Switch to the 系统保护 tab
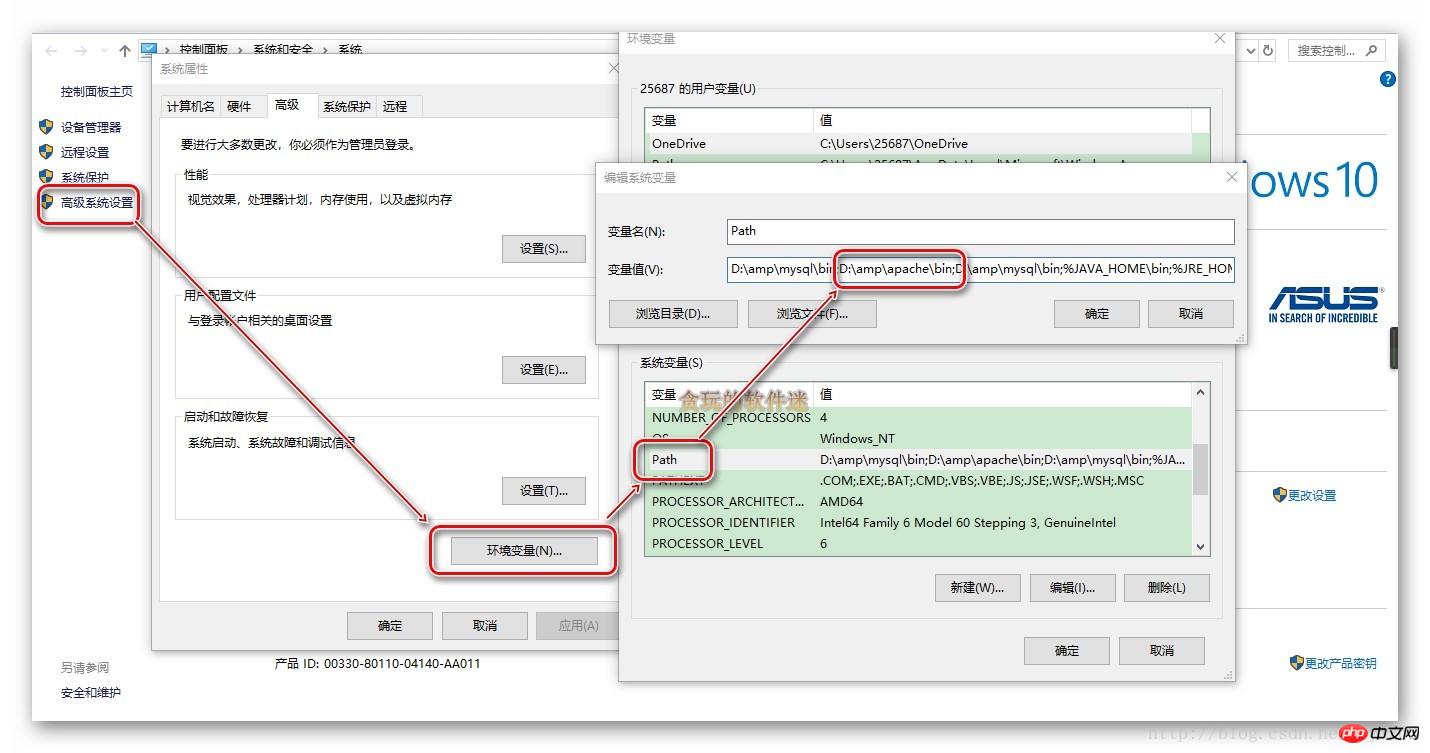The width and height of the screenshot is (1430, 753). click(346, 106)
